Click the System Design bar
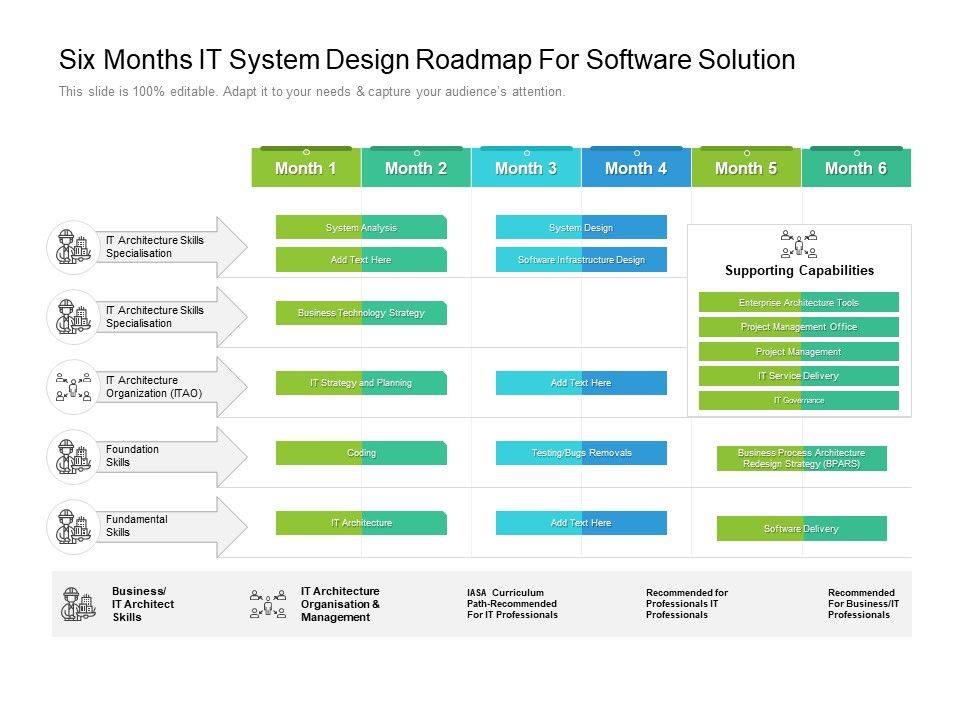 point(581,227)
